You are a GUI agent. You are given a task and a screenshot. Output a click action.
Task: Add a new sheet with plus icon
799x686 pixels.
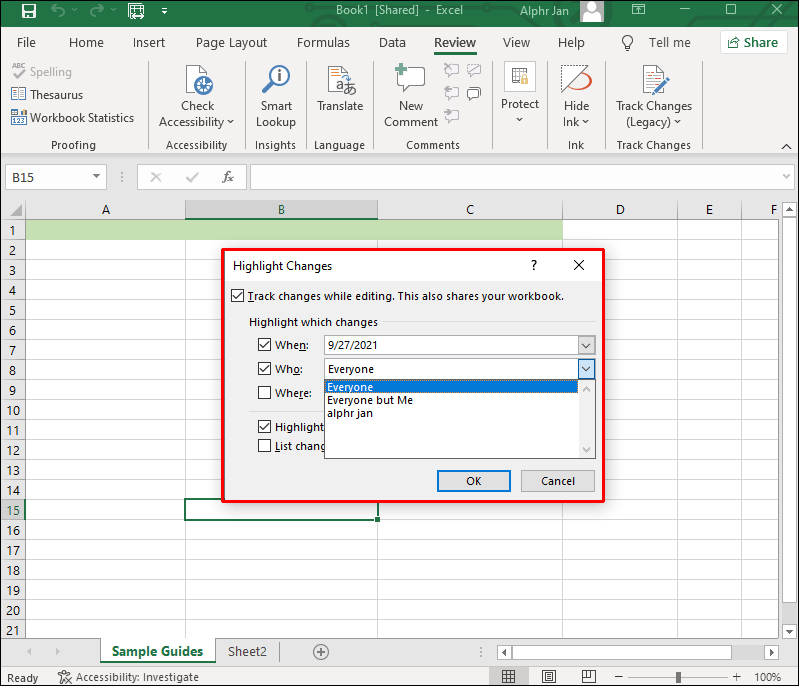point(321,652)
